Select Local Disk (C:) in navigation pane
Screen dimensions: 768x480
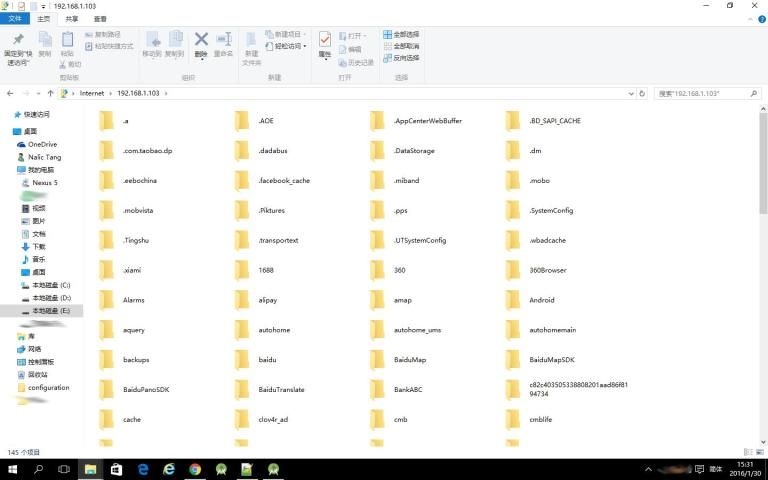pyautogui.click(x=51, y=285)
